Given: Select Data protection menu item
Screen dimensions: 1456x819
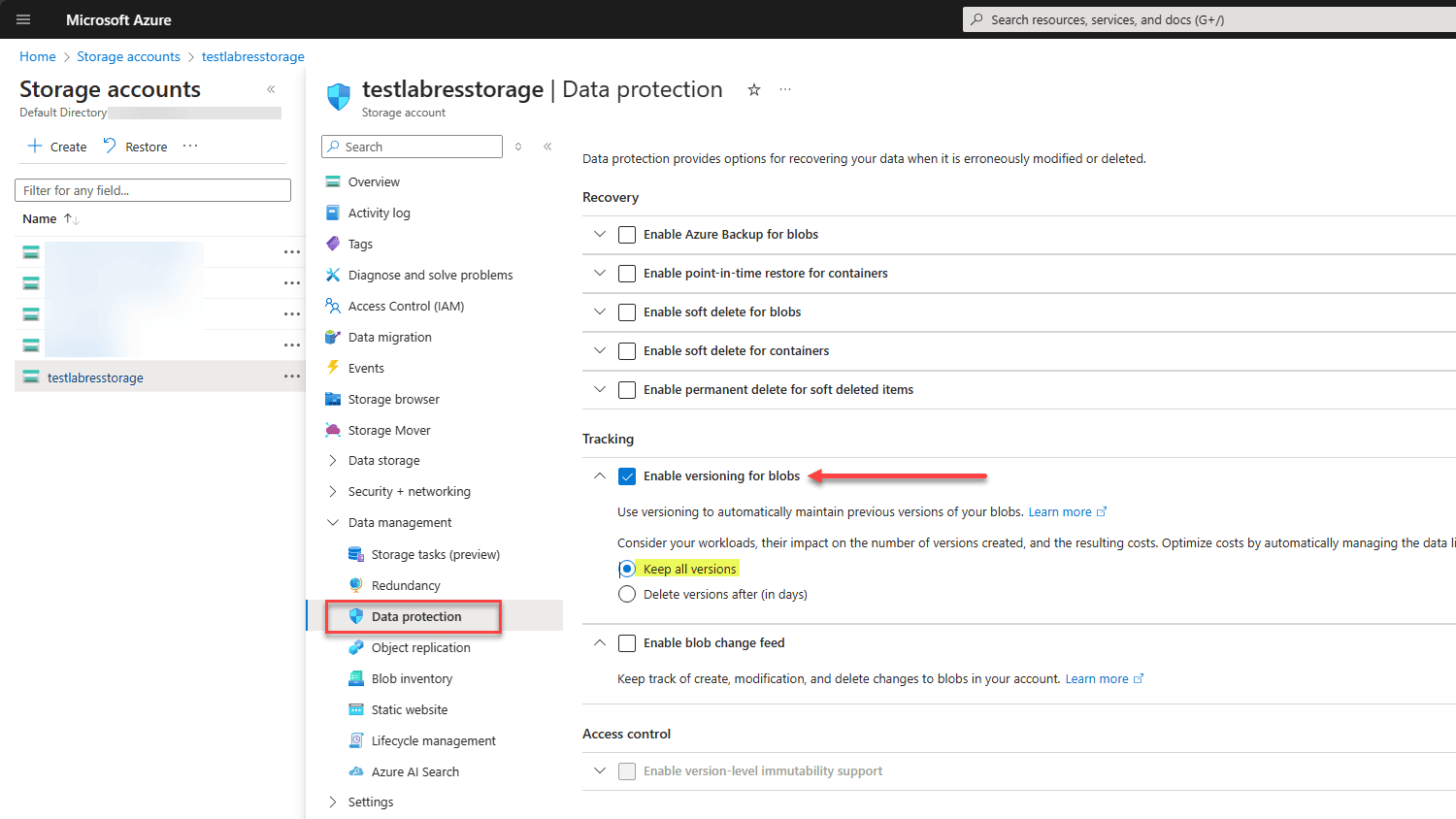Looking at the screenshot, I should 416,616.
